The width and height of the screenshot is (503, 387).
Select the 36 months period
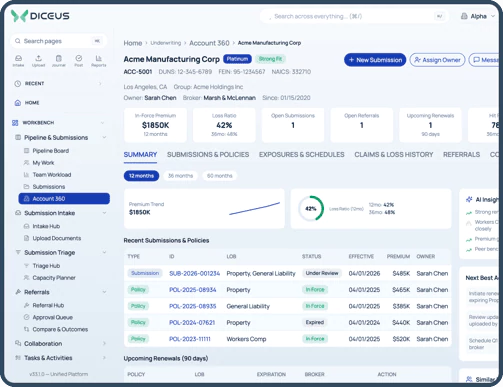(180, 176)
